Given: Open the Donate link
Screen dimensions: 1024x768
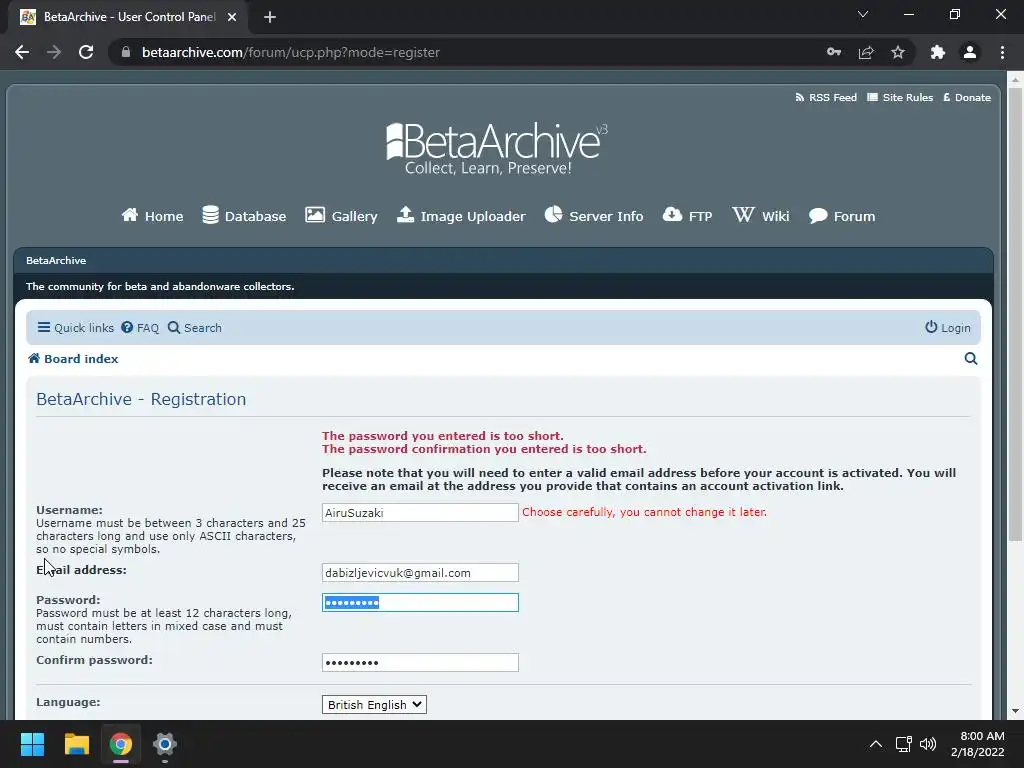Looking at the screenshot, I should pyautogui.click(x=967, y=97).
